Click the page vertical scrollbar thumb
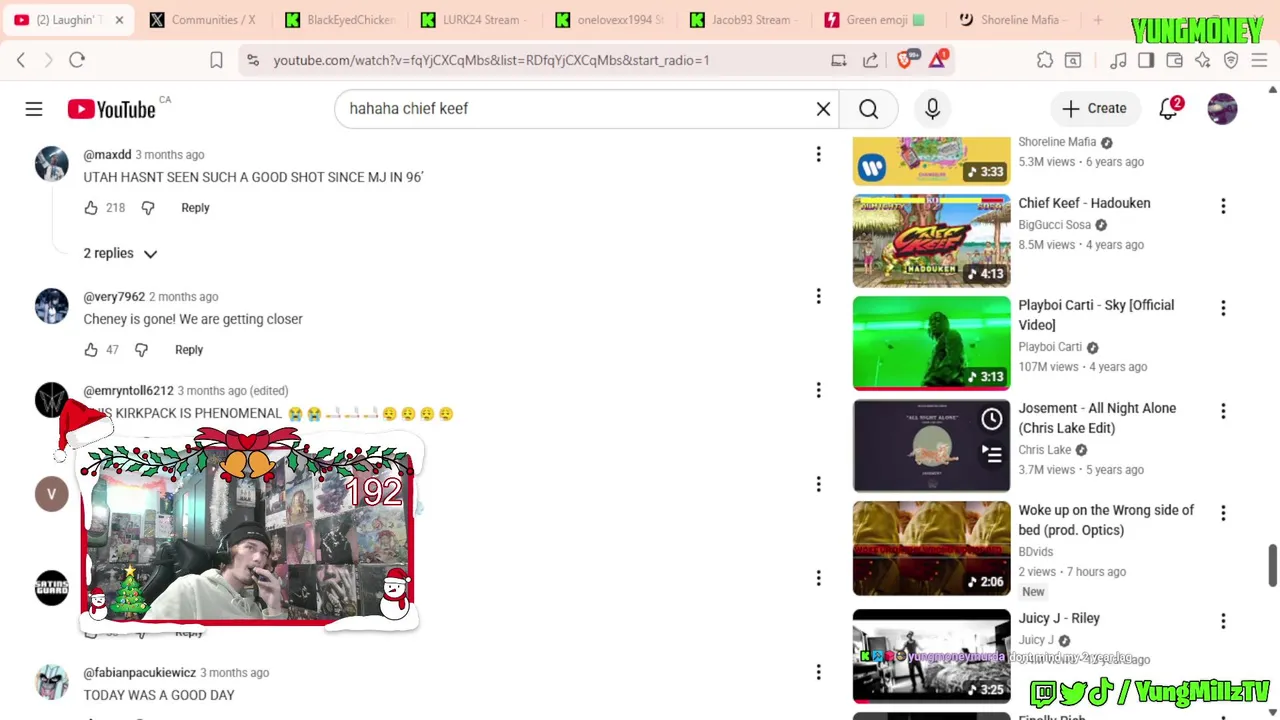The height and width of the screenshot is (720, 1280). 1272,565
